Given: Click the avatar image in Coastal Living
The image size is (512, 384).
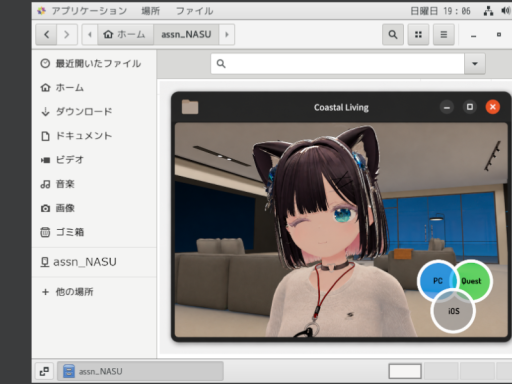Looking at the screenshot, I should click(x=341, y=230).
